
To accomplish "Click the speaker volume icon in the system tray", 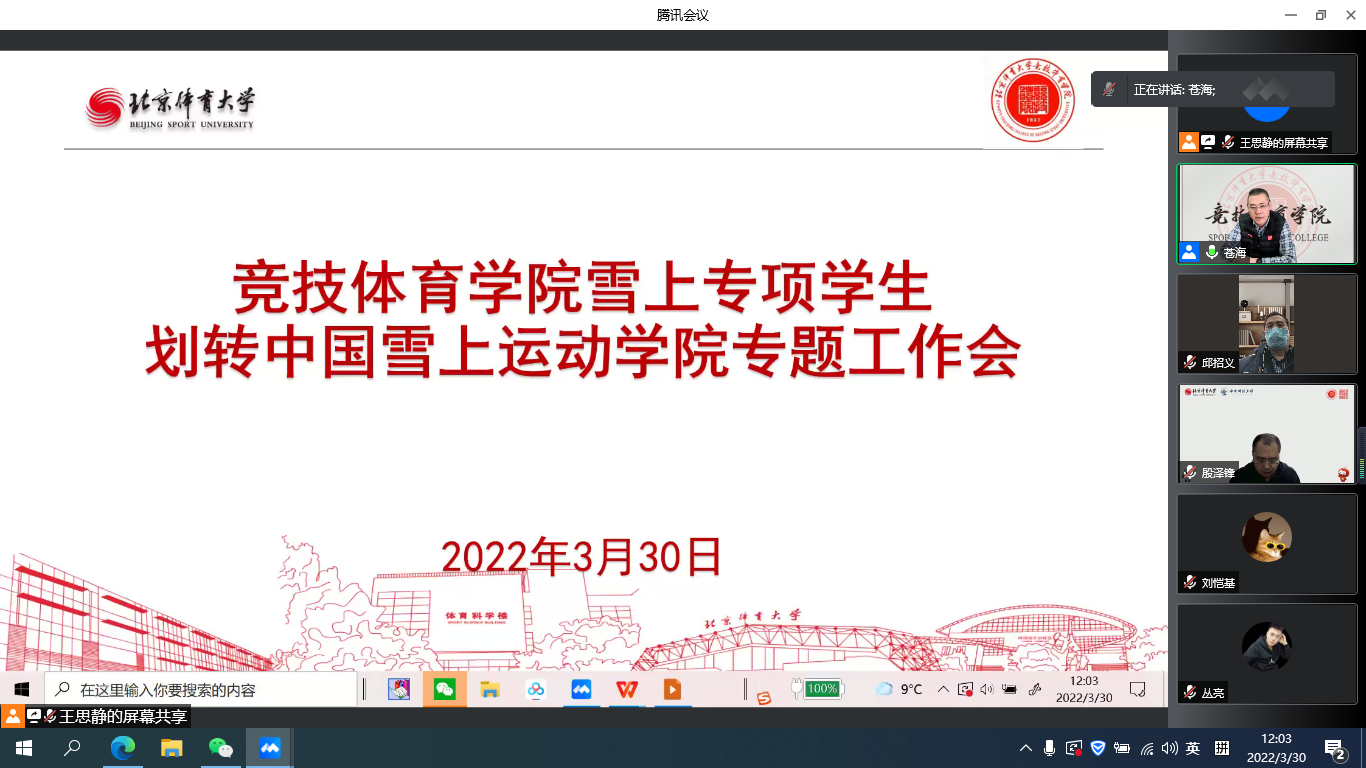I will [1171, 747].
